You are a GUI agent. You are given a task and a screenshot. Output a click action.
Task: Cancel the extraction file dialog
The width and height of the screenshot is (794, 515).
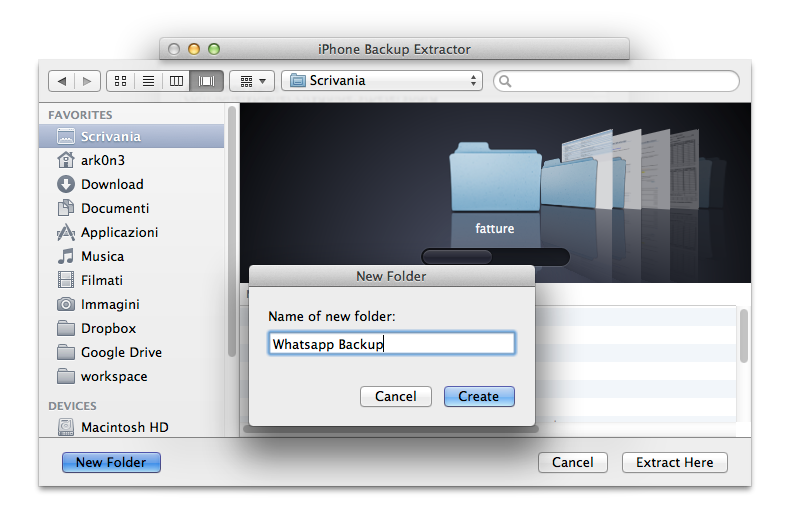(x=573, y=462)
